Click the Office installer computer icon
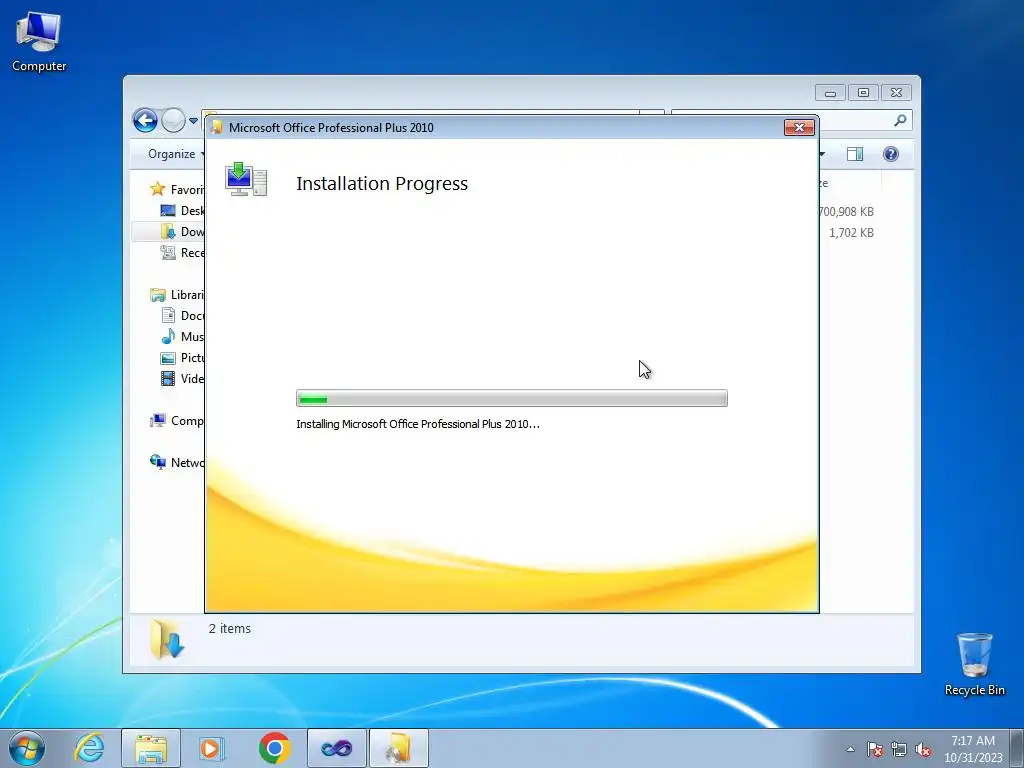 tap(246, 179)
